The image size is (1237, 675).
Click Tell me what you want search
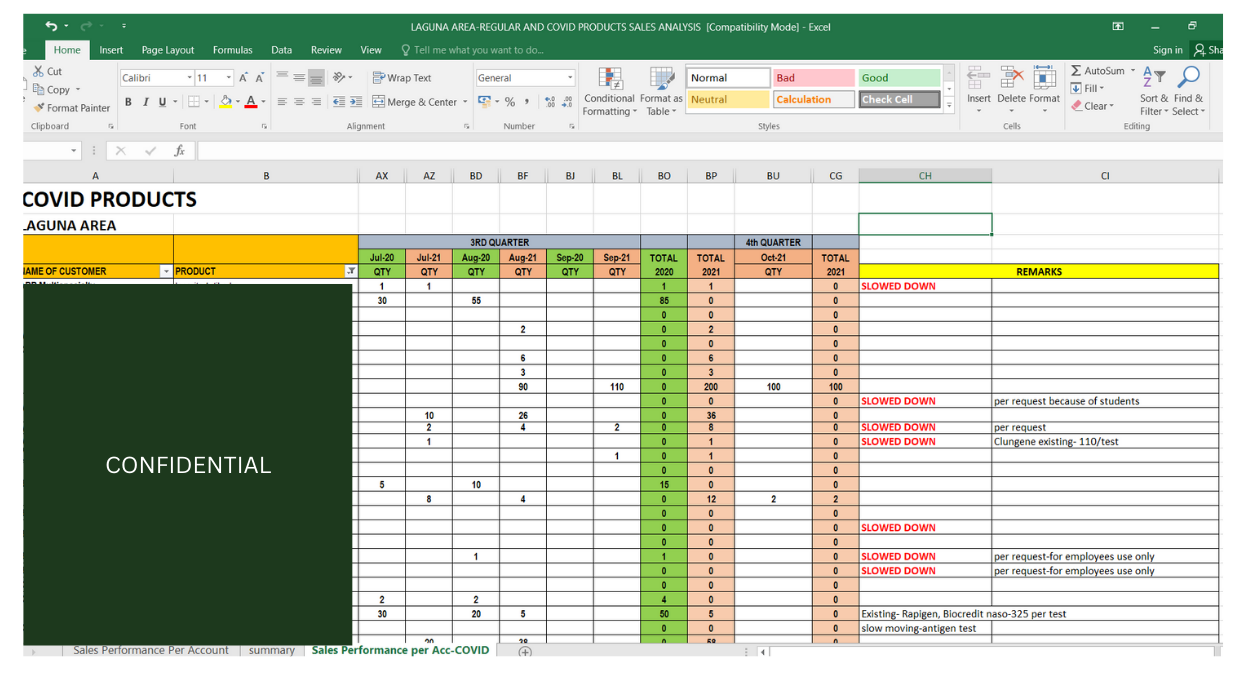click(x=472, y=50)
